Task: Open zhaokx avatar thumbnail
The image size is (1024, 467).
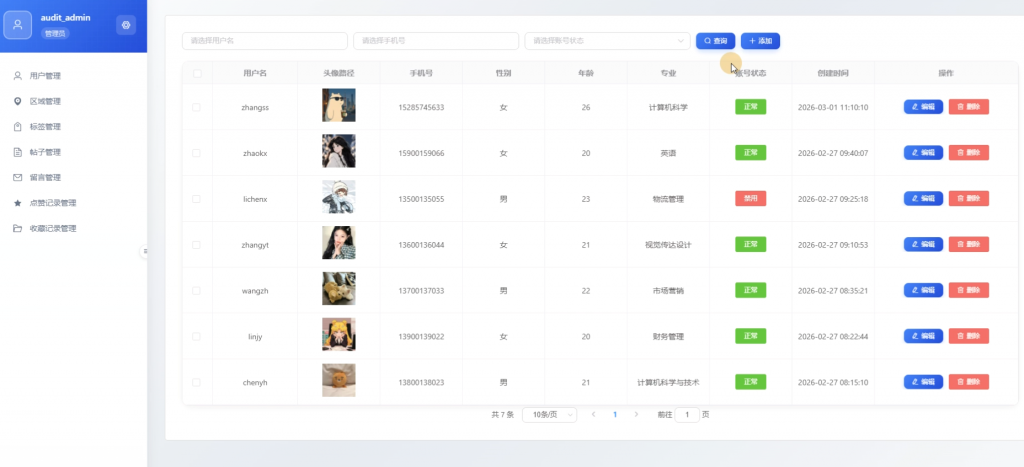Action: pyautogui.click(x=338, y=151)
